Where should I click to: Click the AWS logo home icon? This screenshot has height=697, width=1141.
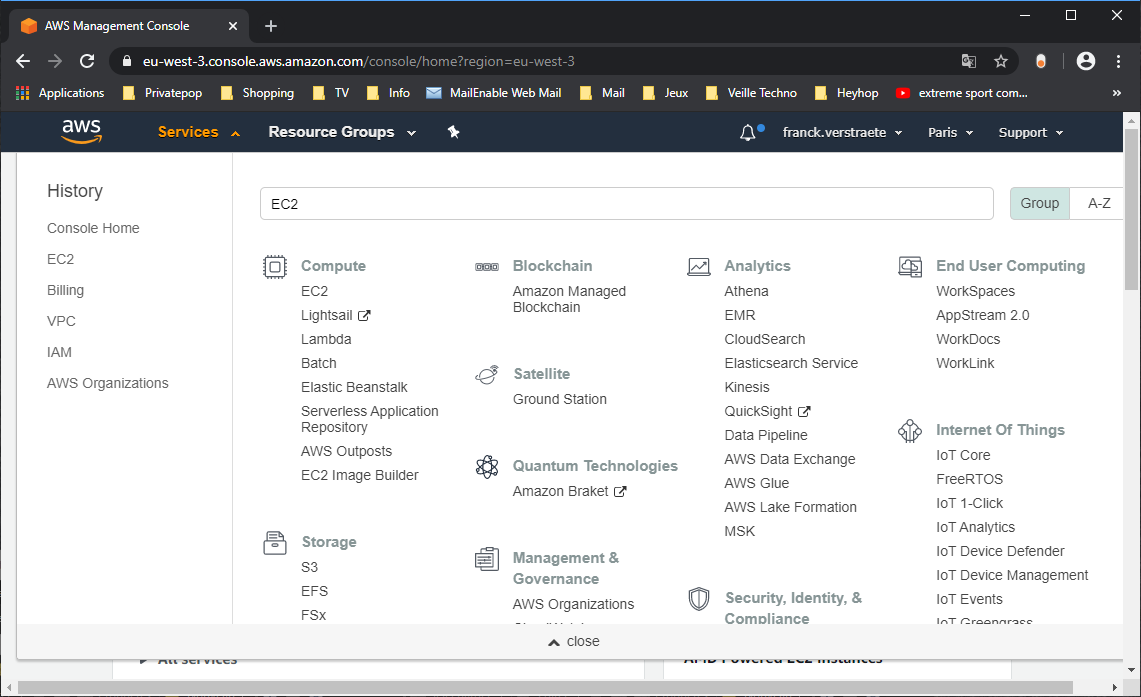(x=82, y=132)
